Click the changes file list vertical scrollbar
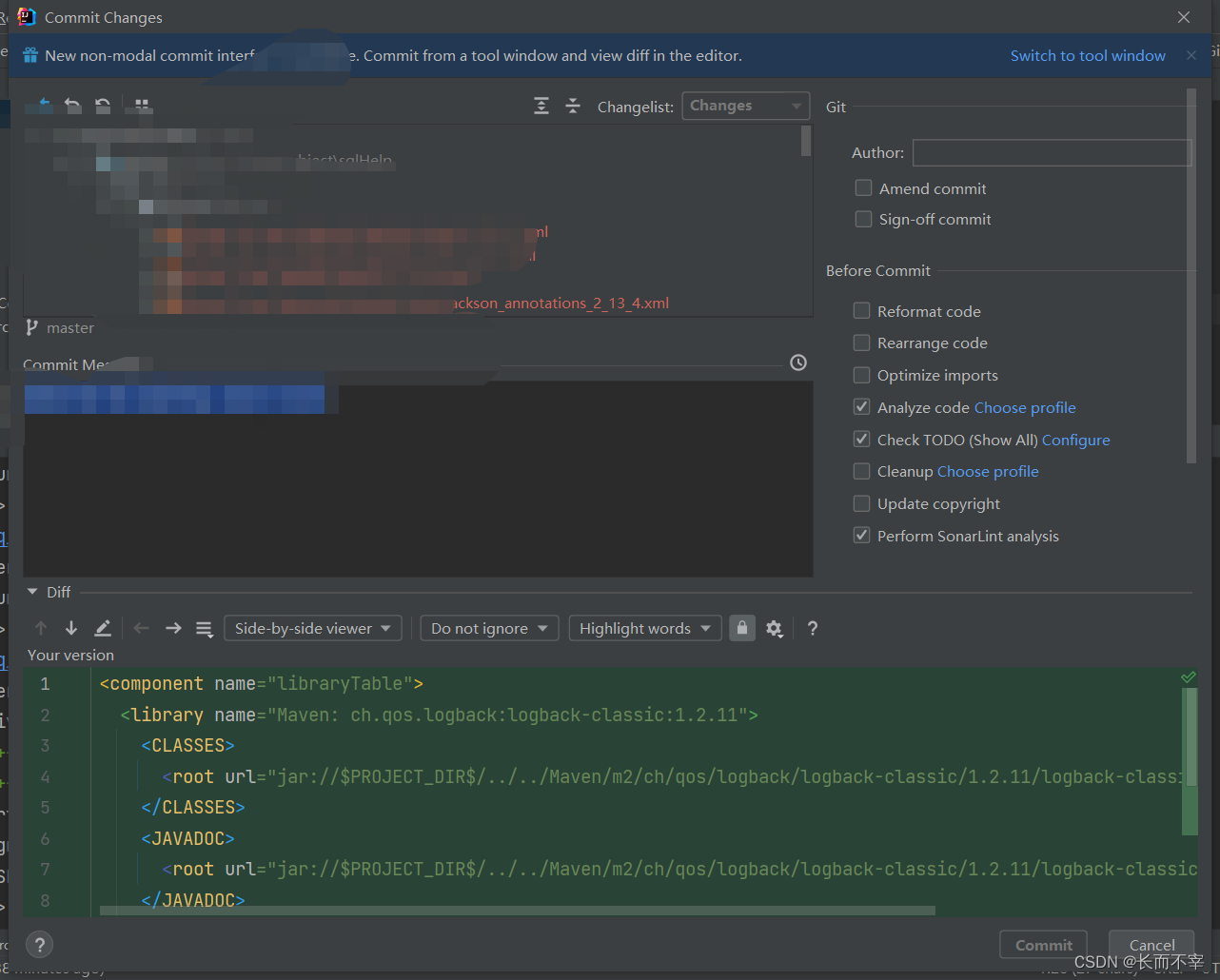The height and width of the screenshot is (980, 1220). coord(806,141)
